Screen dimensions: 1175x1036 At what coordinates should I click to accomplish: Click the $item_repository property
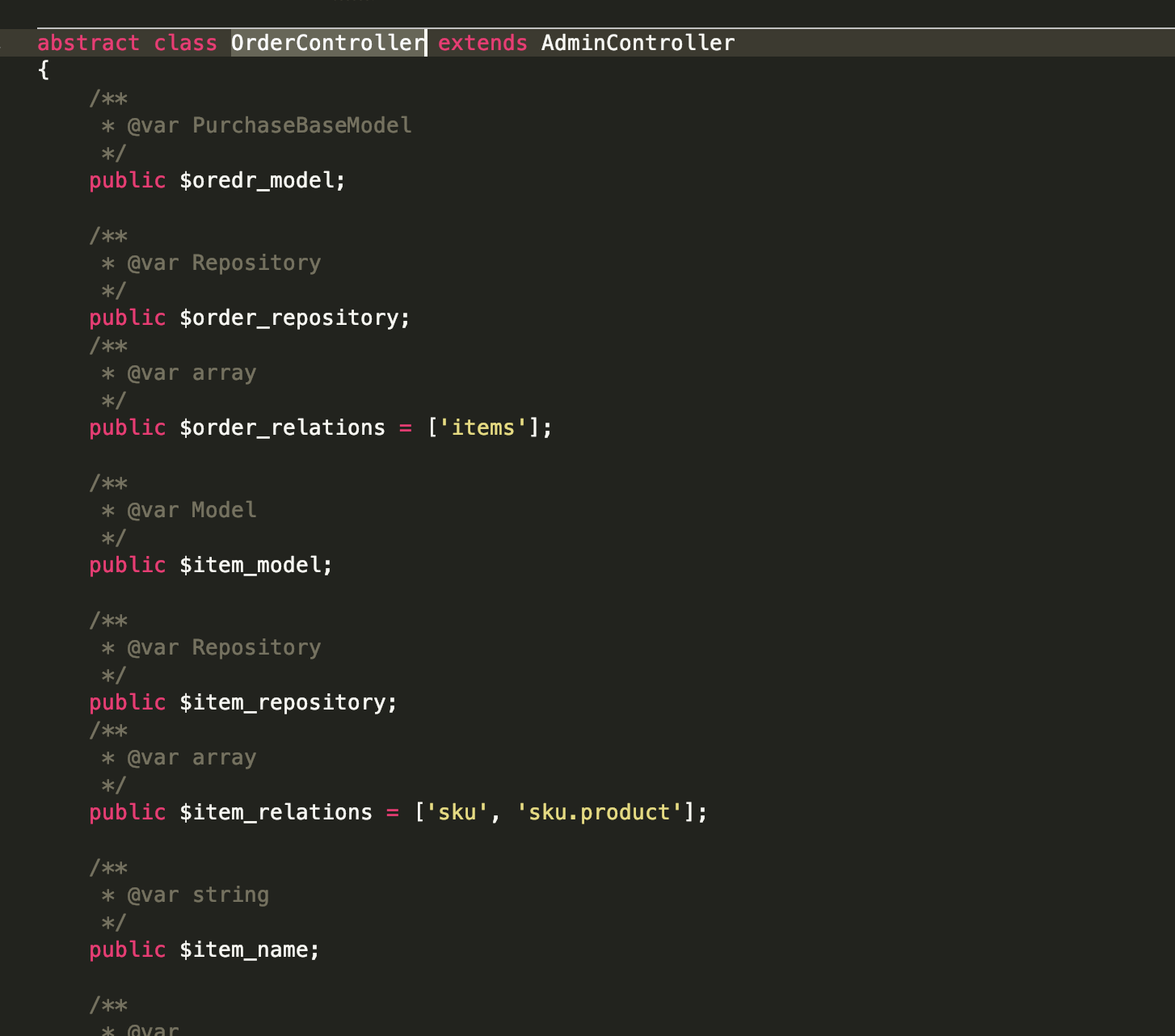point(288,702)
